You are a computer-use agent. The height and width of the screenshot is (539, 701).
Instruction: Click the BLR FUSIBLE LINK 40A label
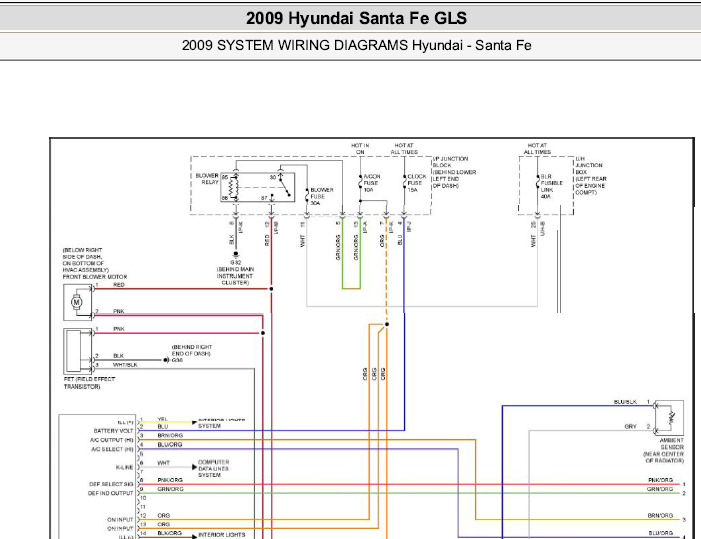(551, 186)
